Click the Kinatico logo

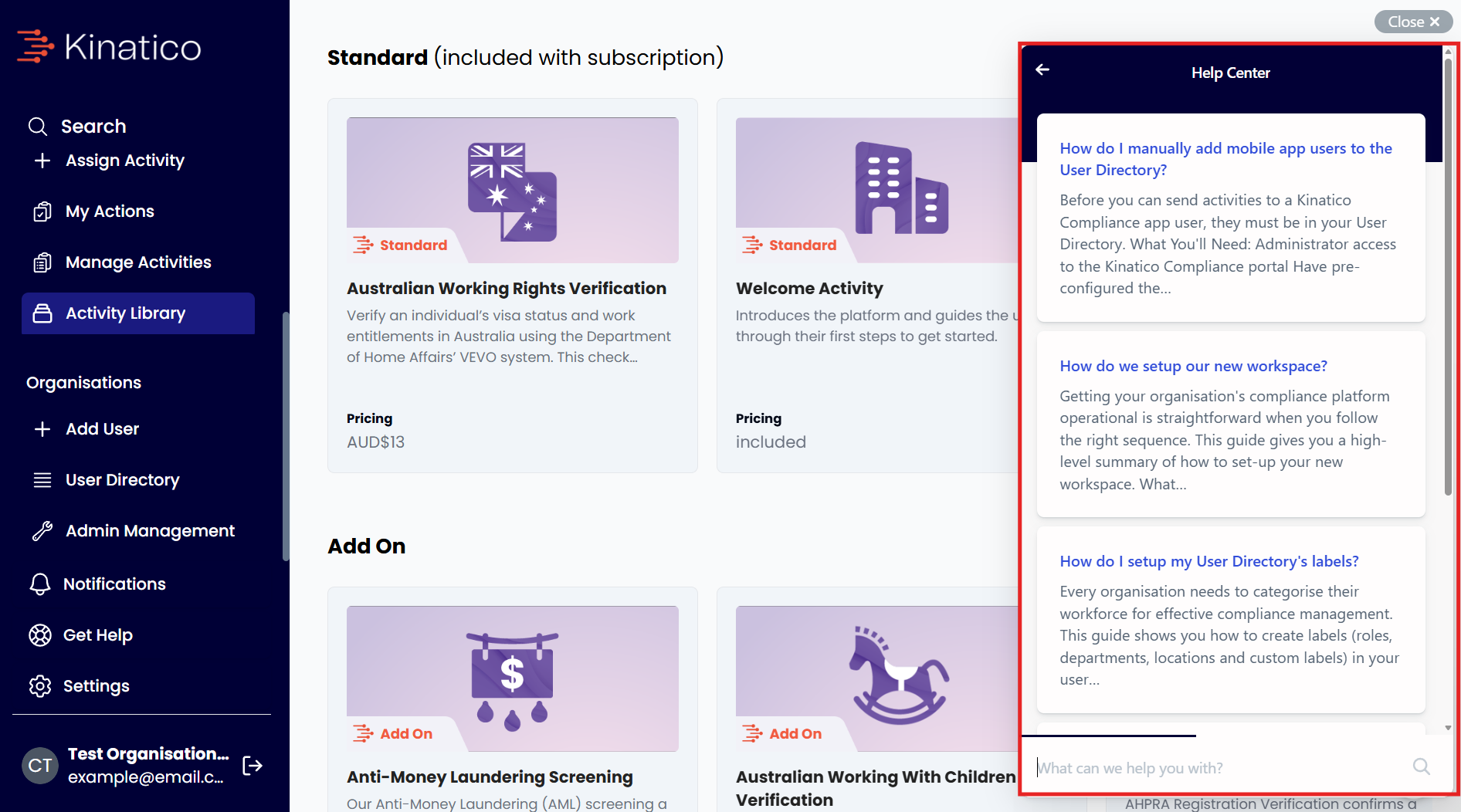[109, 46]
